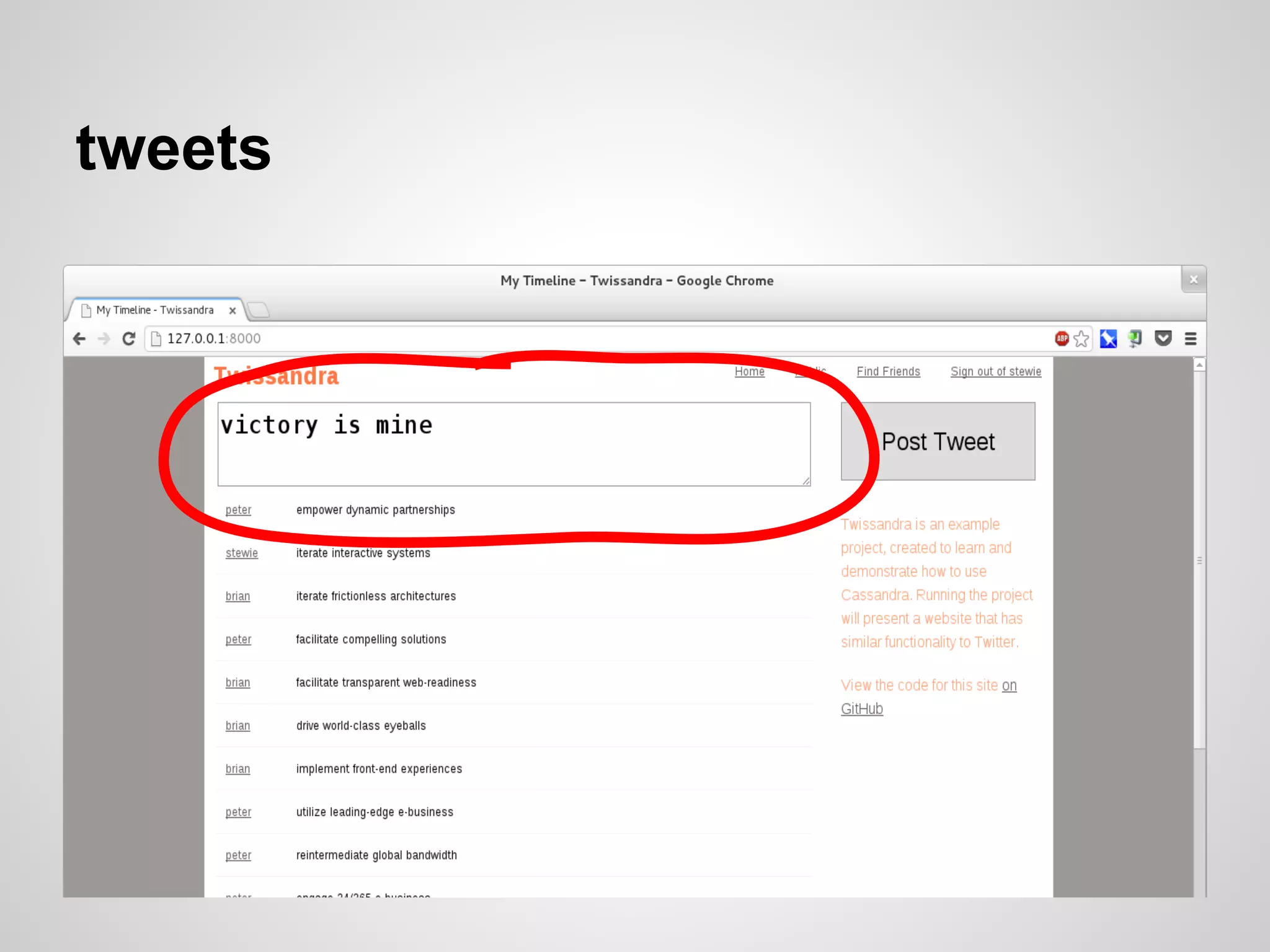The height and width of the screenshot is (952, 1270).
Task: Open the Chrome hamburger menu
Action: [x=1191, y=339]
